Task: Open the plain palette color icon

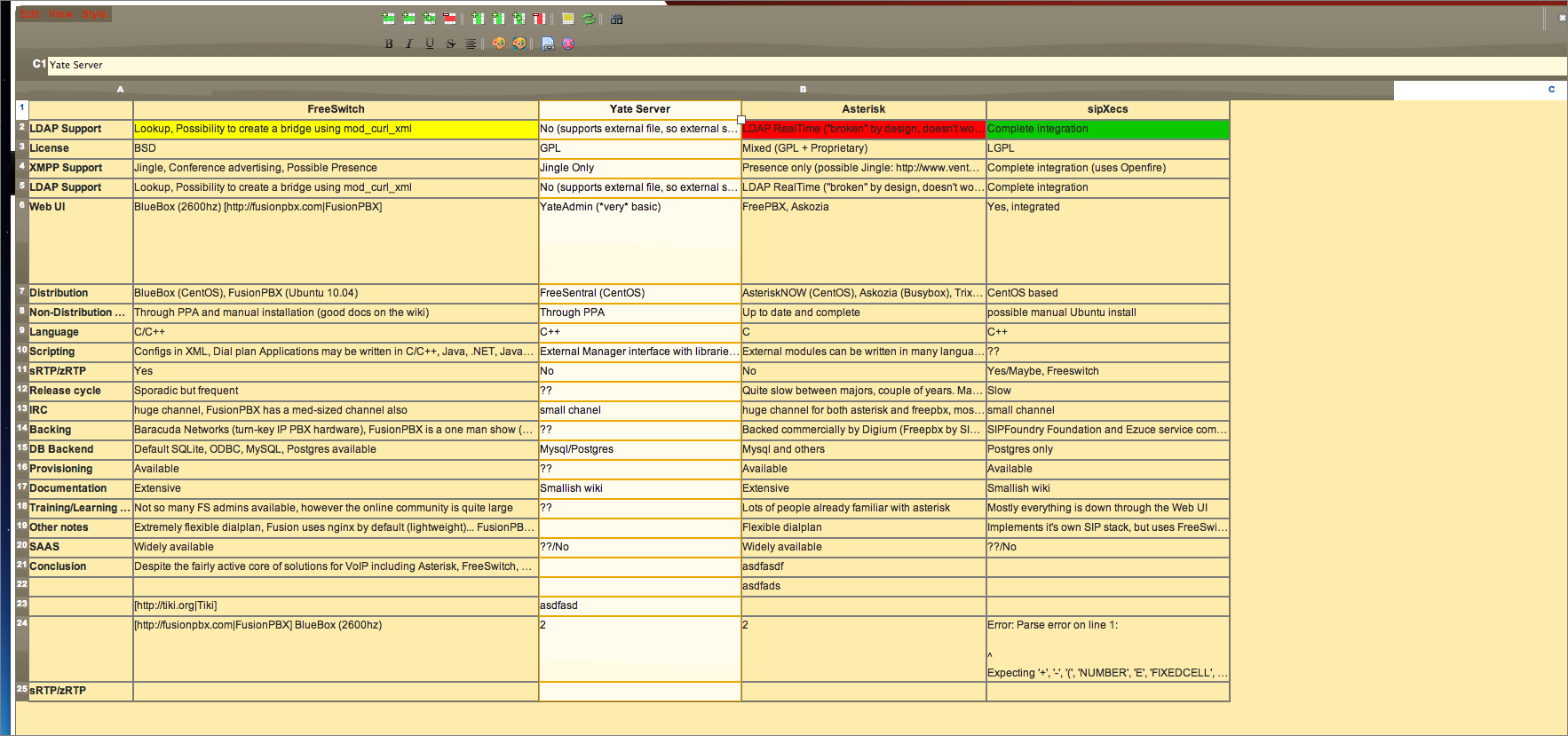Action: pos(499,43)
